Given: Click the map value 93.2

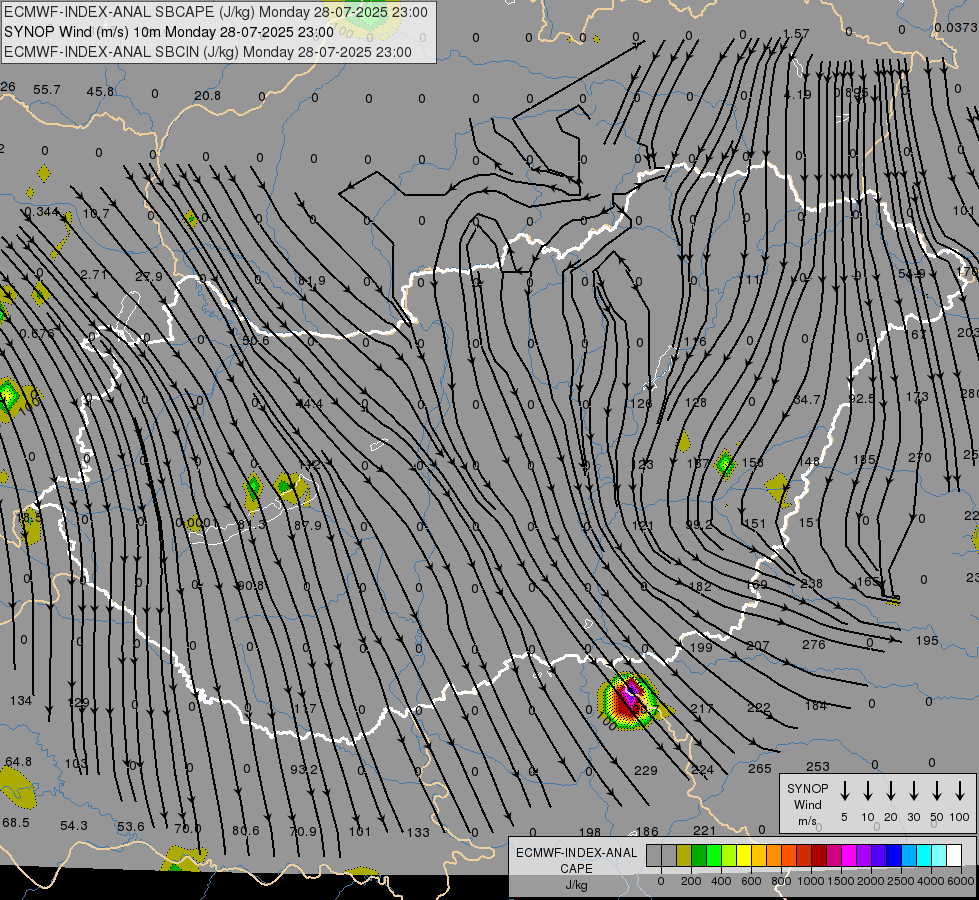Looking at the screenshot, I should (x=304, y=769).
